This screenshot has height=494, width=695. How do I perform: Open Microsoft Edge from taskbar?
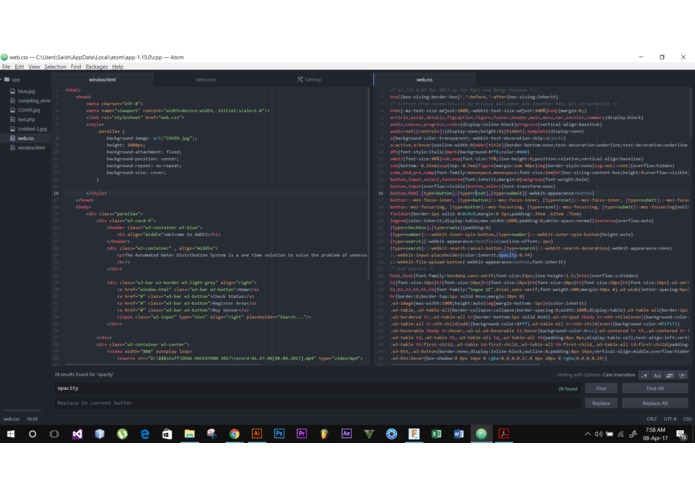(145, 434)
